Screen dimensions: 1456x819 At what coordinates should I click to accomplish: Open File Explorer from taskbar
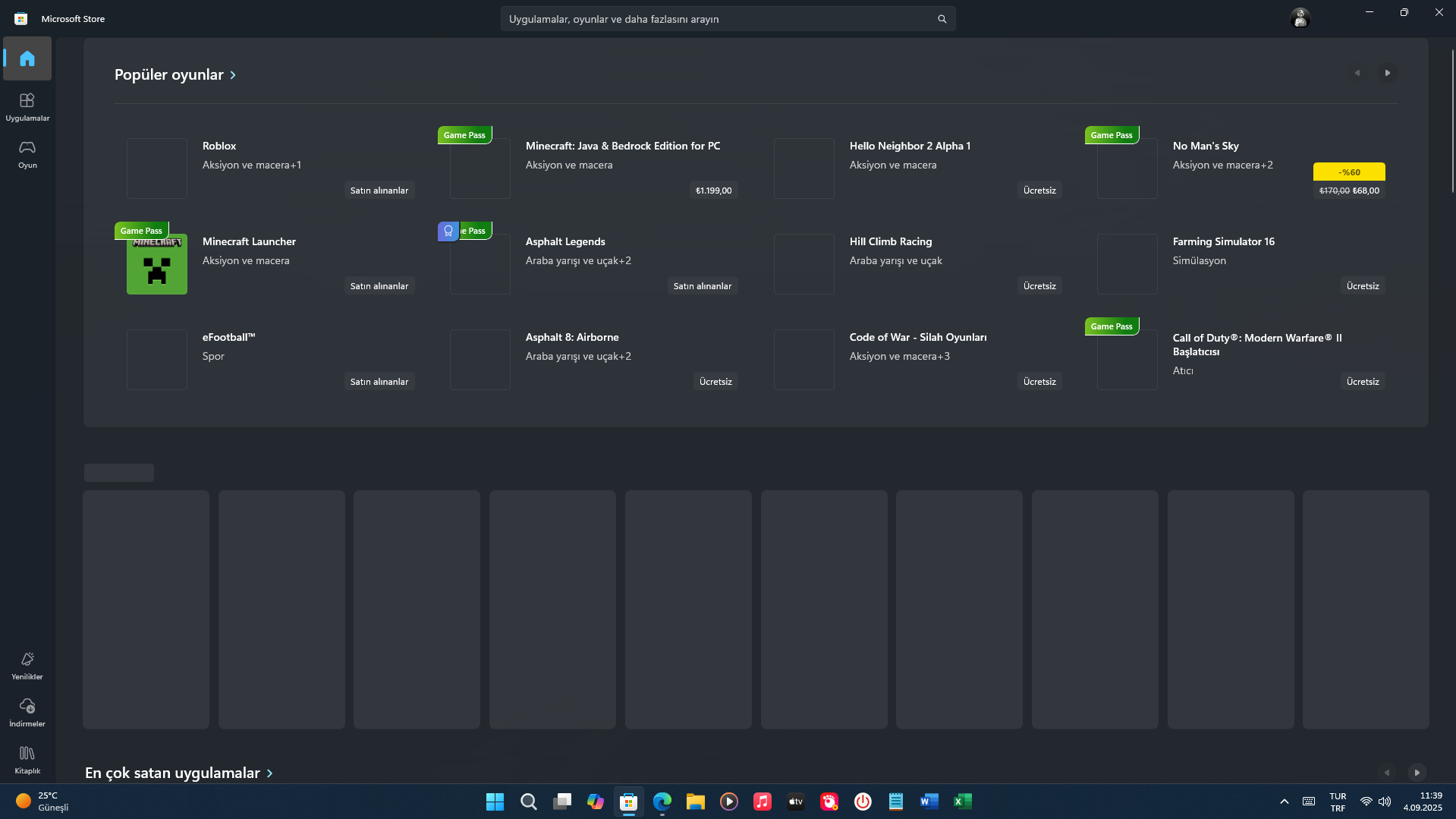click(696, 802)
